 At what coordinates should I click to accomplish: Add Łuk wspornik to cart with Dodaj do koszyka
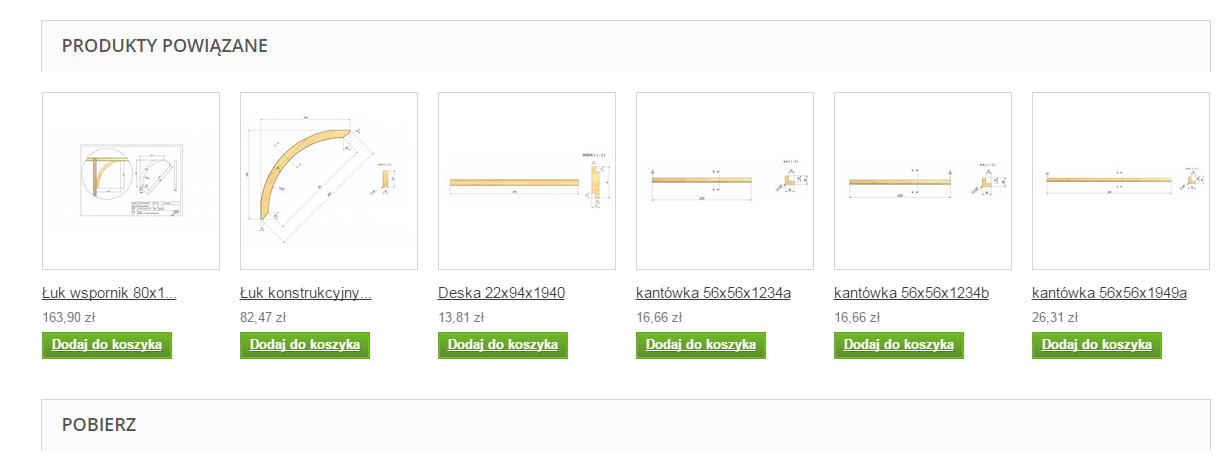click(x=107, y=345)
